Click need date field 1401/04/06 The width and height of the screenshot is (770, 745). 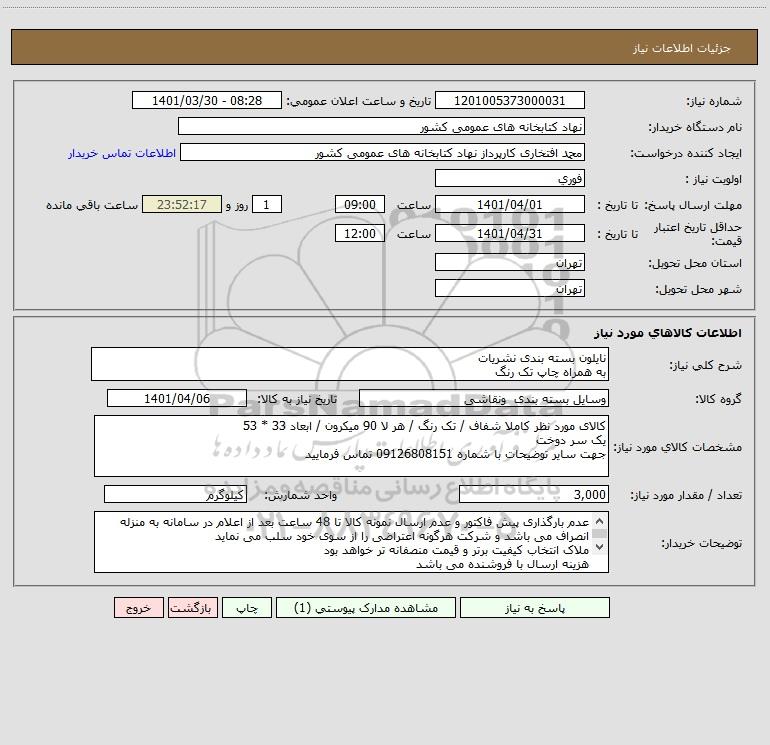(x=177, y=398)
